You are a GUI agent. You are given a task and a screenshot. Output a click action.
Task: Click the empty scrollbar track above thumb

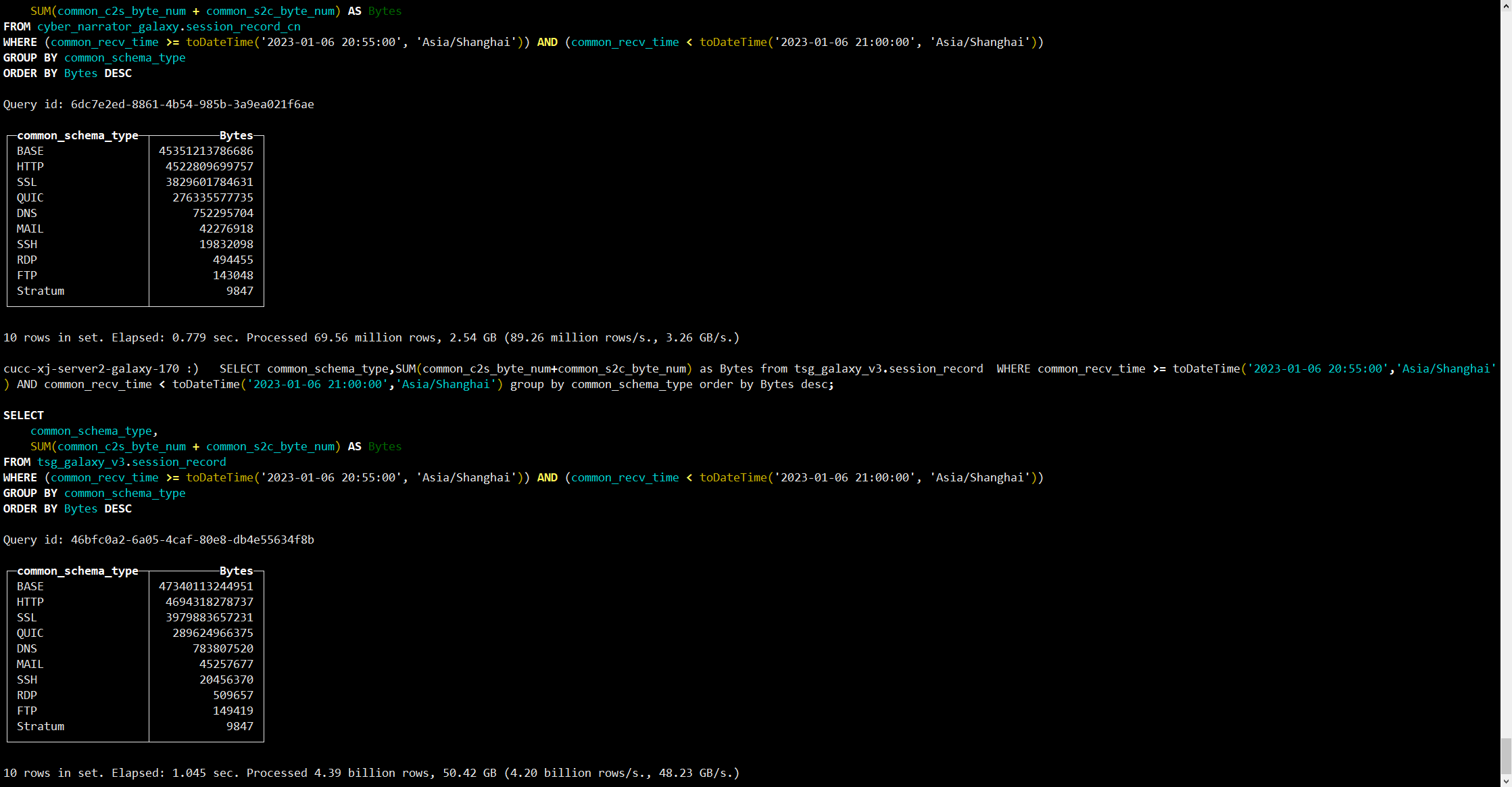[1506, 372]
